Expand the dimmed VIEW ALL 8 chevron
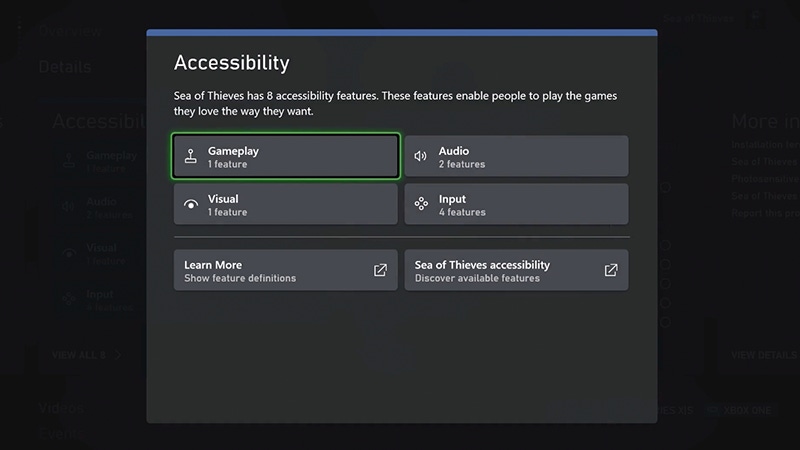 pos(118,355)
